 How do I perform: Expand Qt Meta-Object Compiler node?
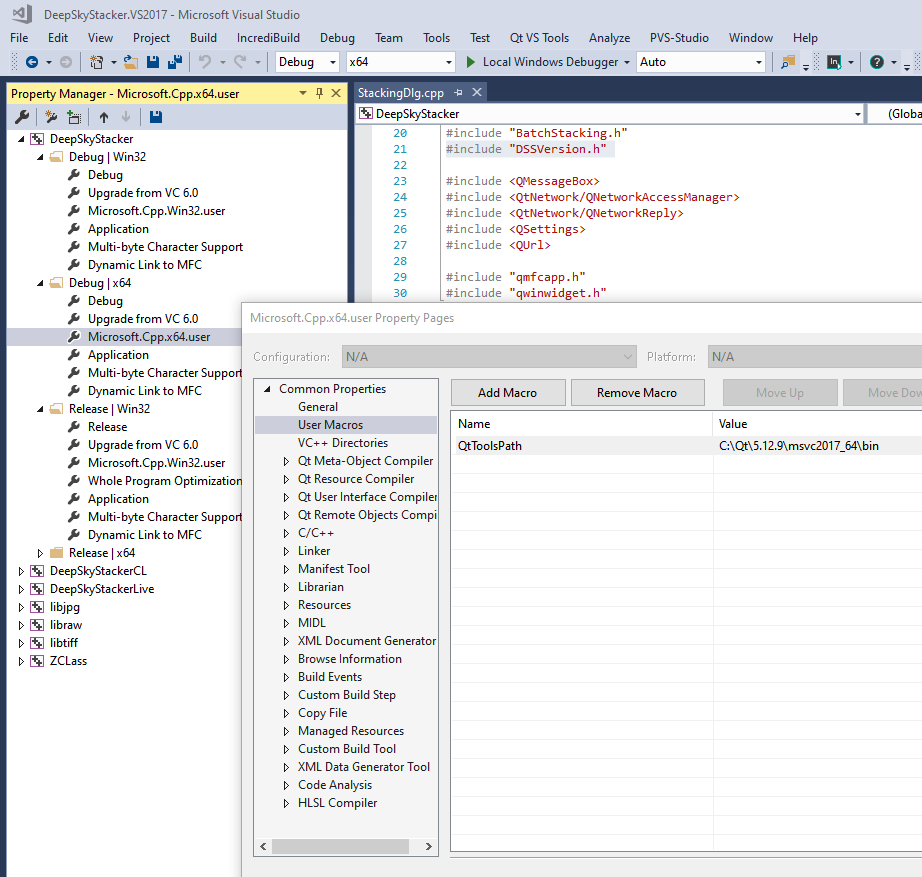tap(286, 461)
